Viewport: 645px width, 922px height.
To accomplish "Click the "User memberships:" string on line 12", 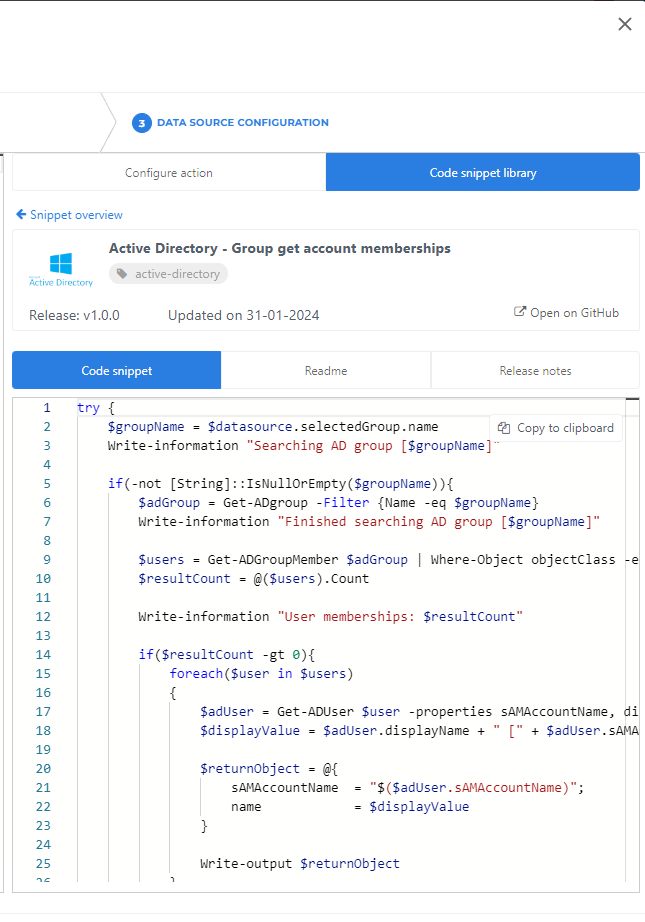I will 400,616.
